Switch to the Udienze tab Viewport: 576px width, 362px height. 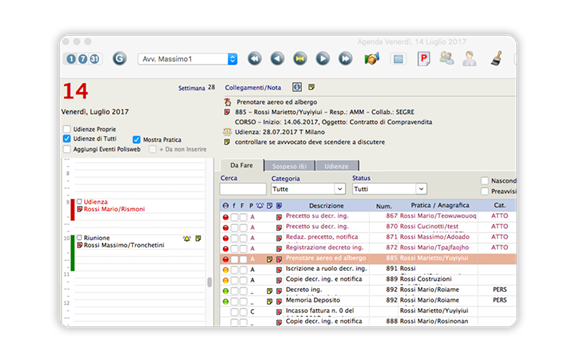pos(336,166)
